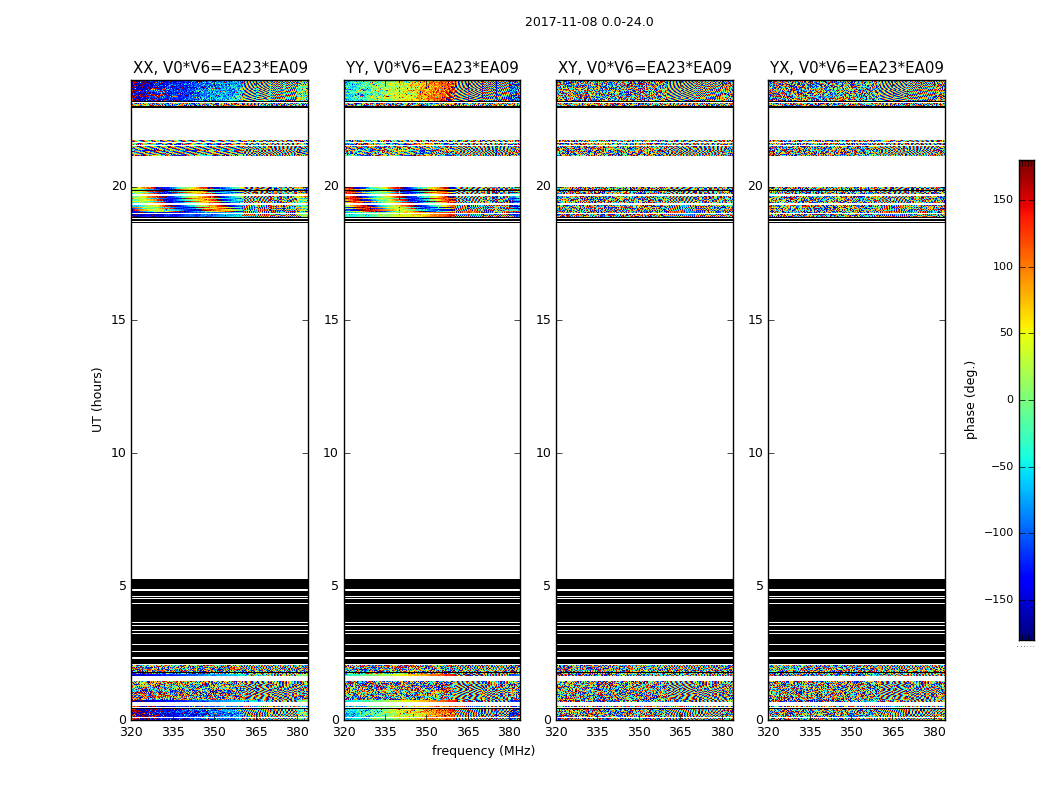Click the XY subplot title
This screenshot has height=800, width=1050.
(x=644, y=68)
